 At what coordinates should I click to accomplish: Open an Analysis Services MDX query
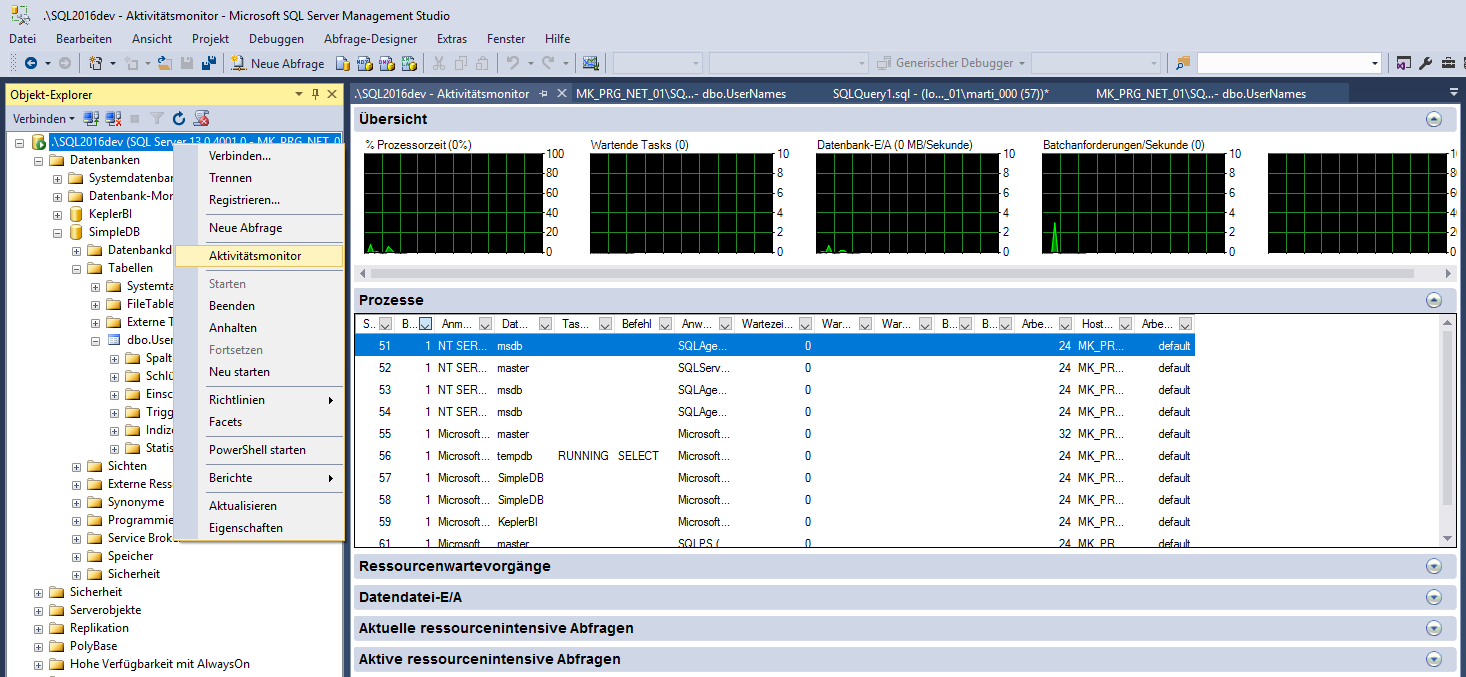[x=365, y=63]
